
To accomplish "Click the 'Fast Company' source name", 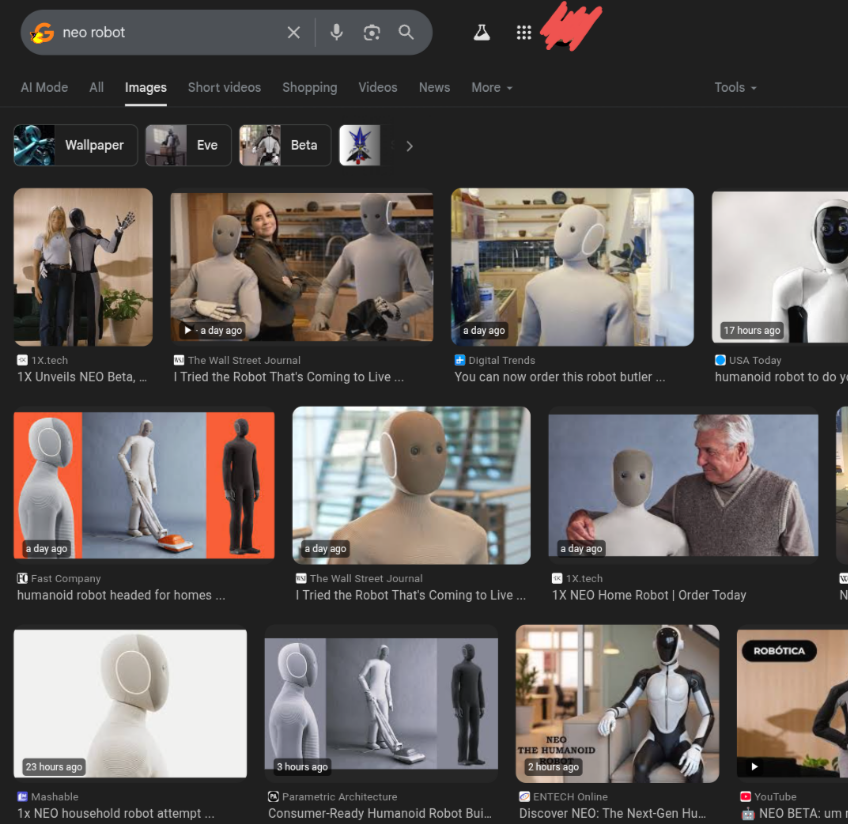I will tap(66, 579).
